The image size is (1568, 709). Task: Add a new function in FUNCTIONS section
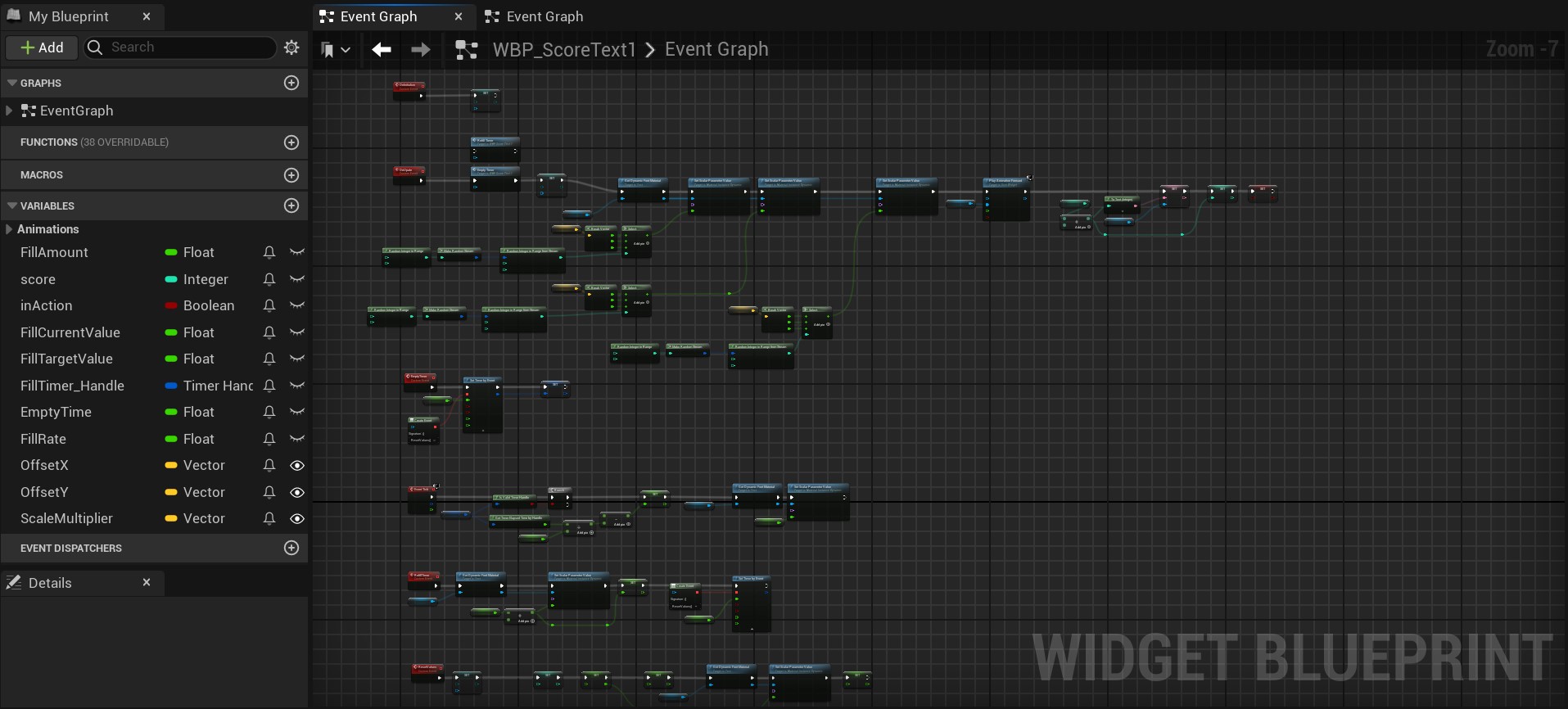coord(291,142)
